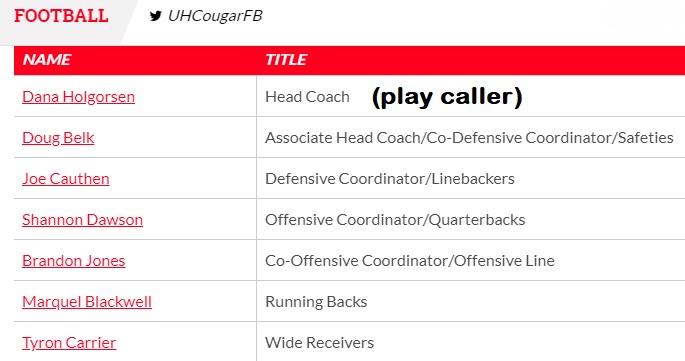
Task: Click the TITLE column header
Action: coord(286,59)
